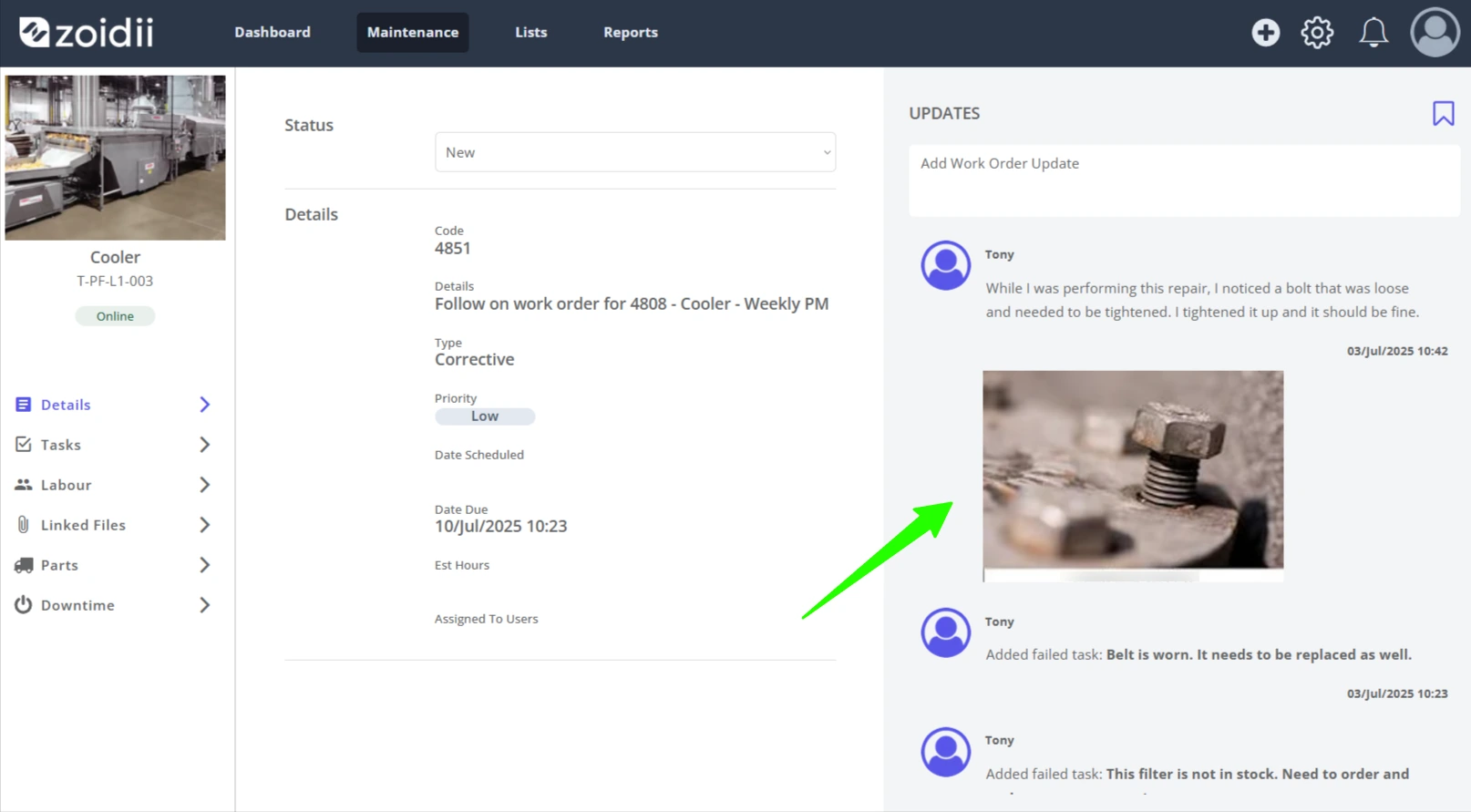Click the Cooler asset photo
Image resolution: width=1471 pixels, height=812 pixels.
tap(115, 158)
